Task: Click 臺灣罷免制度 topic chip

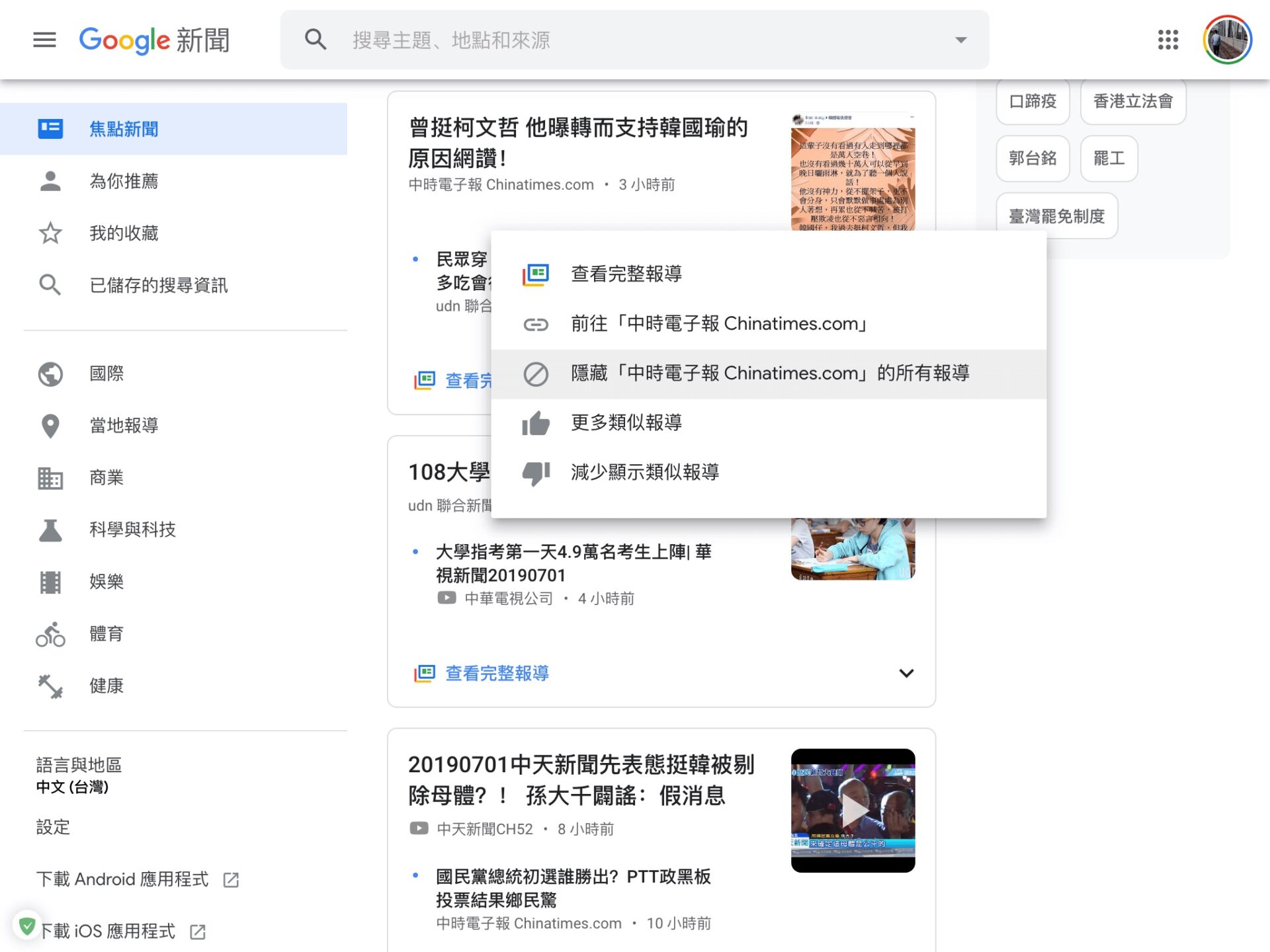Action: [1057, 216]
